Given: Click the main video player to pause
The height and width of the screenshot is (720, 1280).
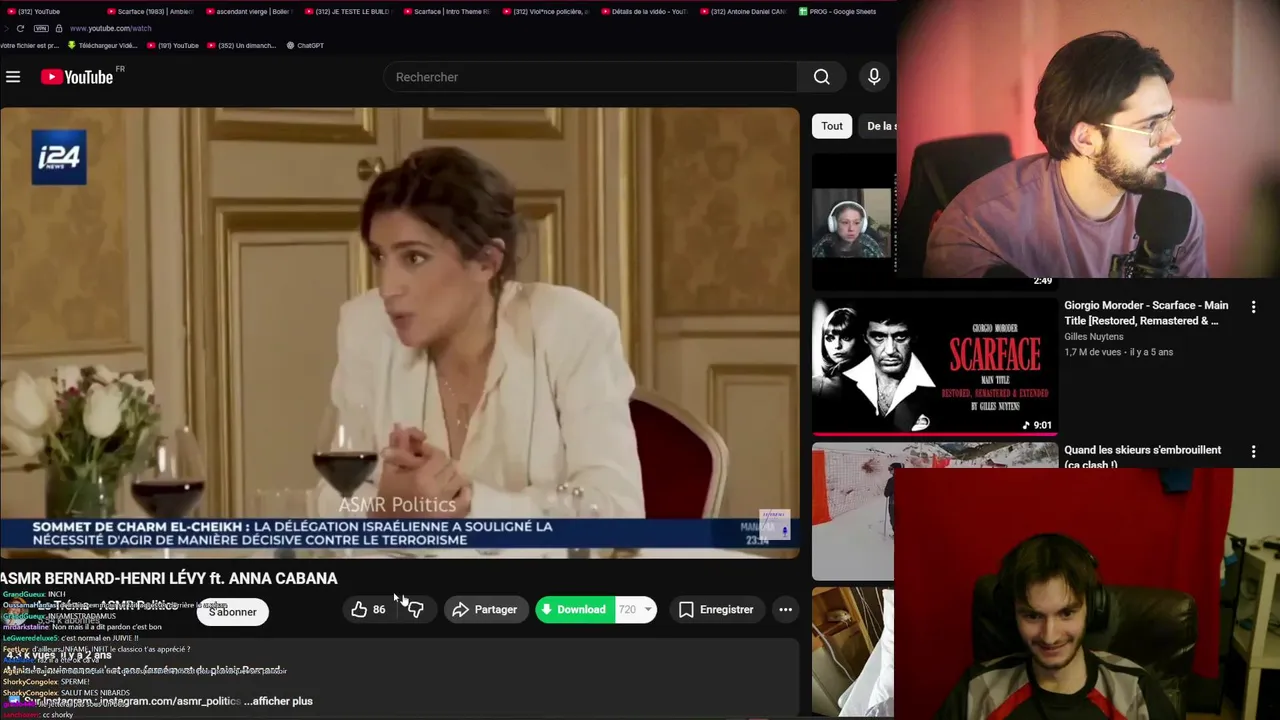Looking at the screenshot, I should tap(400, 332).
